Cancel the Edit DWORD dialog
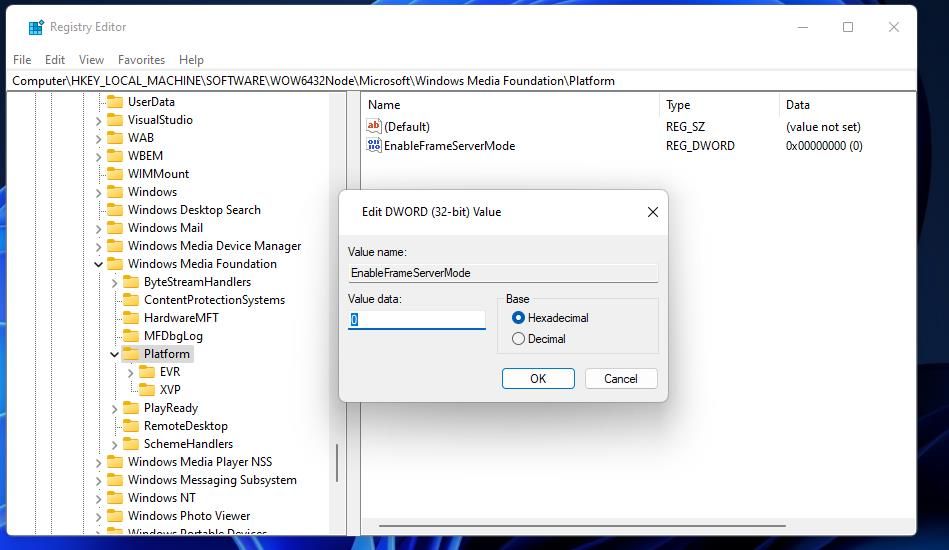Viewport: 949px width, 550px height. point(621,379)
